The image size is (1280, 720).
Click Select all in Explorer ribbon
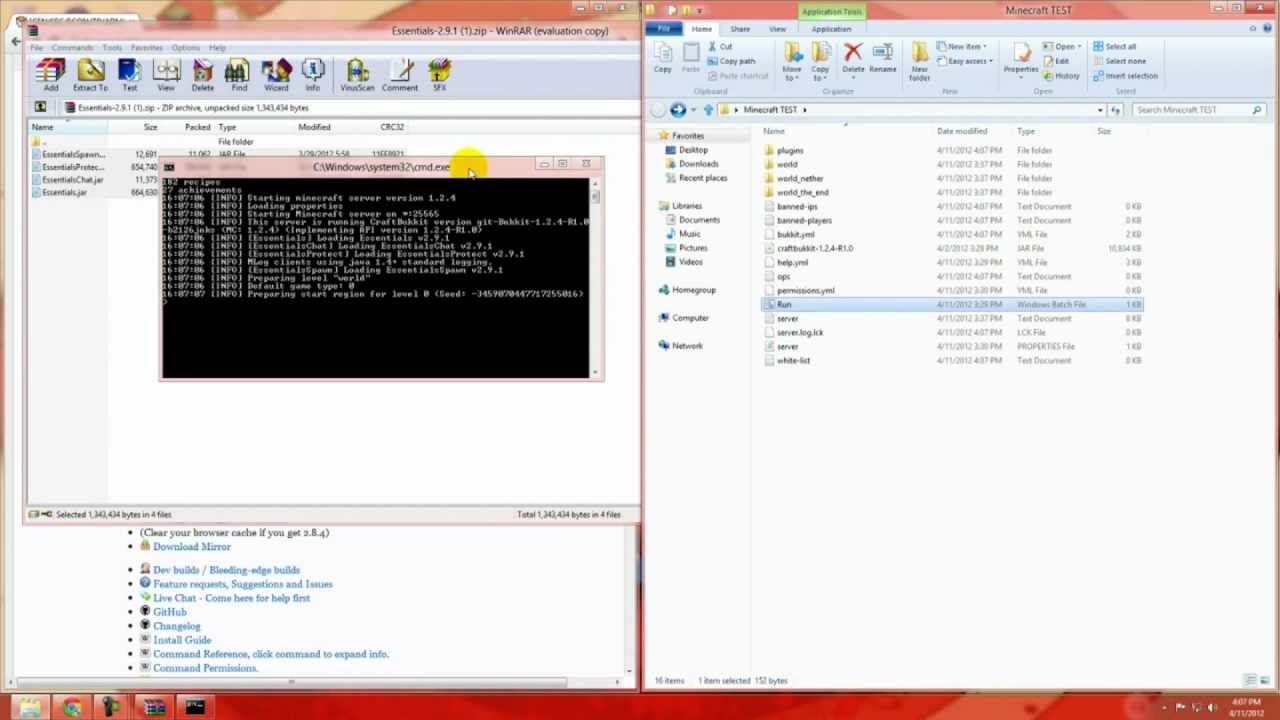(x=1115, y=46)
